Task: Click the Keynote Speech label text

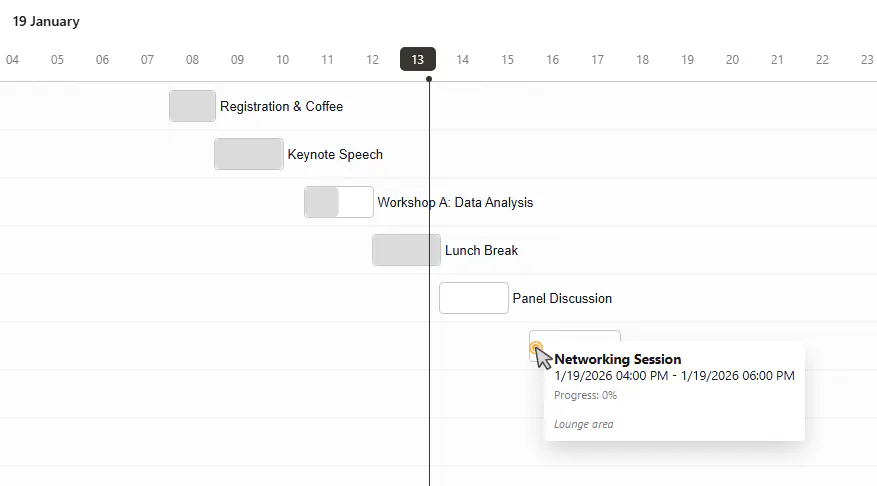Action: (335, 154)
